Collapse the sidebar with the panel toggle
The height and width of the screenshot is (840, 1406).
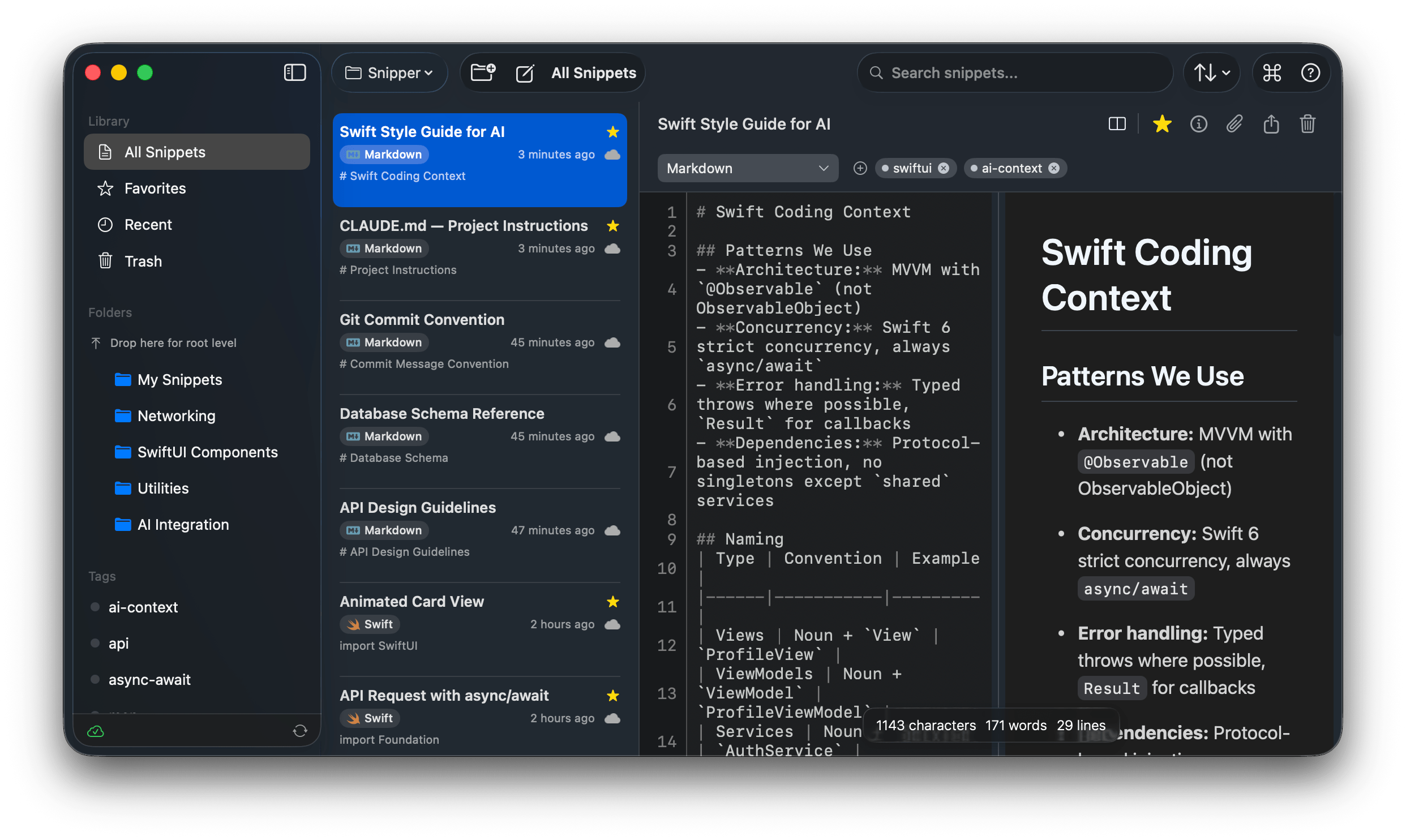294,72
